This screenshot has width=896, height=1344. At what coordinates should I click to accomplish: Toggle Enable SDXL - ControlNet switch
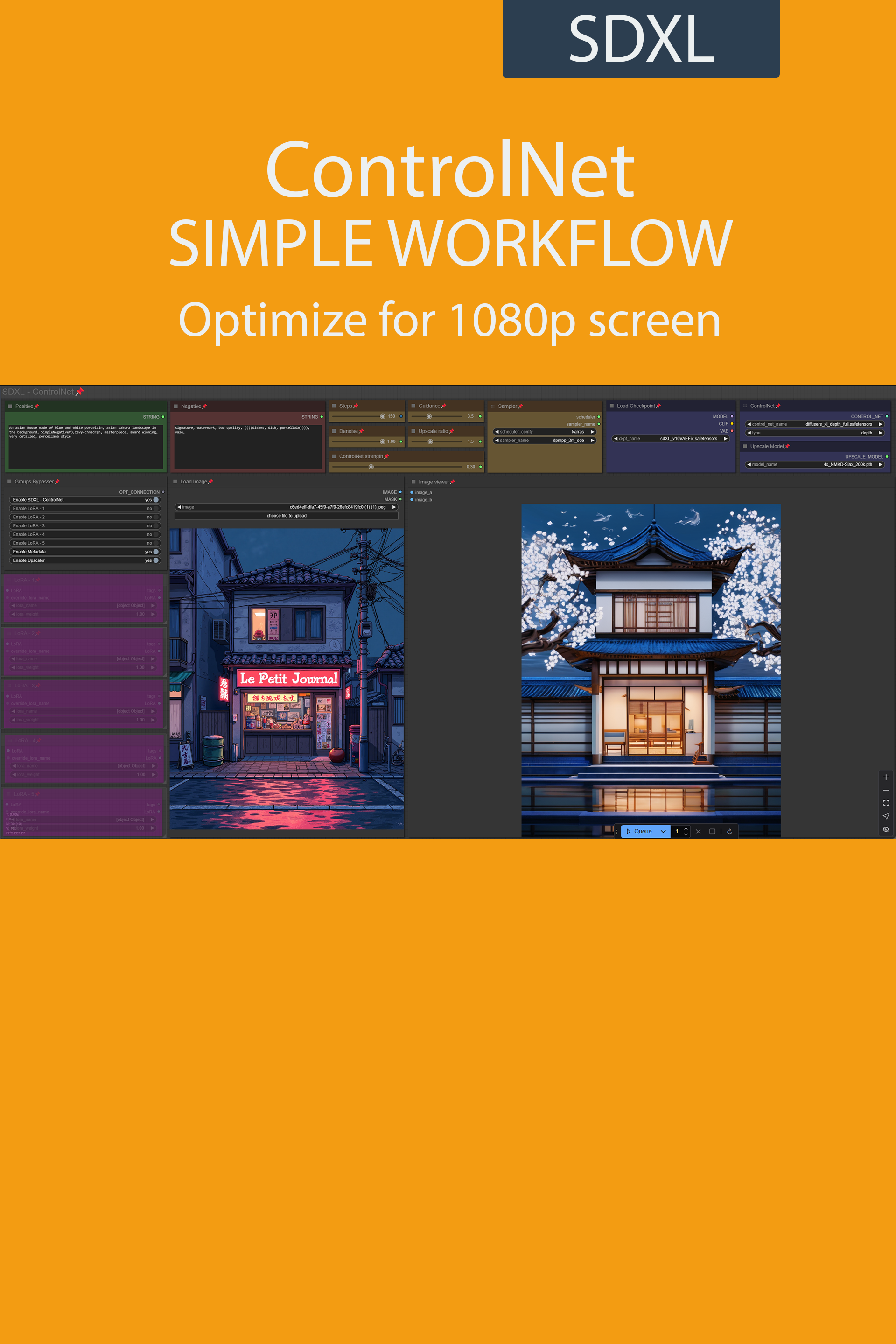155,500
